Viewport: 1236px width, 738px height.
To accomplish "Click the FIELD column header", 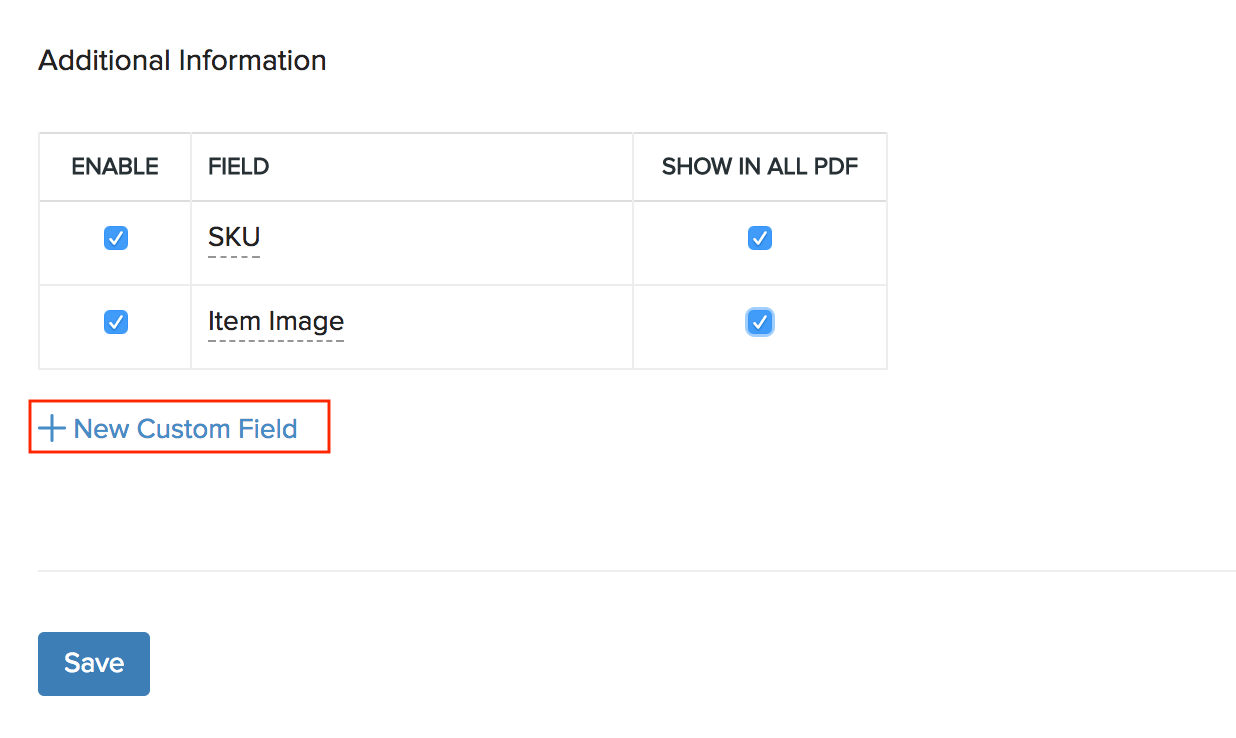I will [x=238, y=167].
